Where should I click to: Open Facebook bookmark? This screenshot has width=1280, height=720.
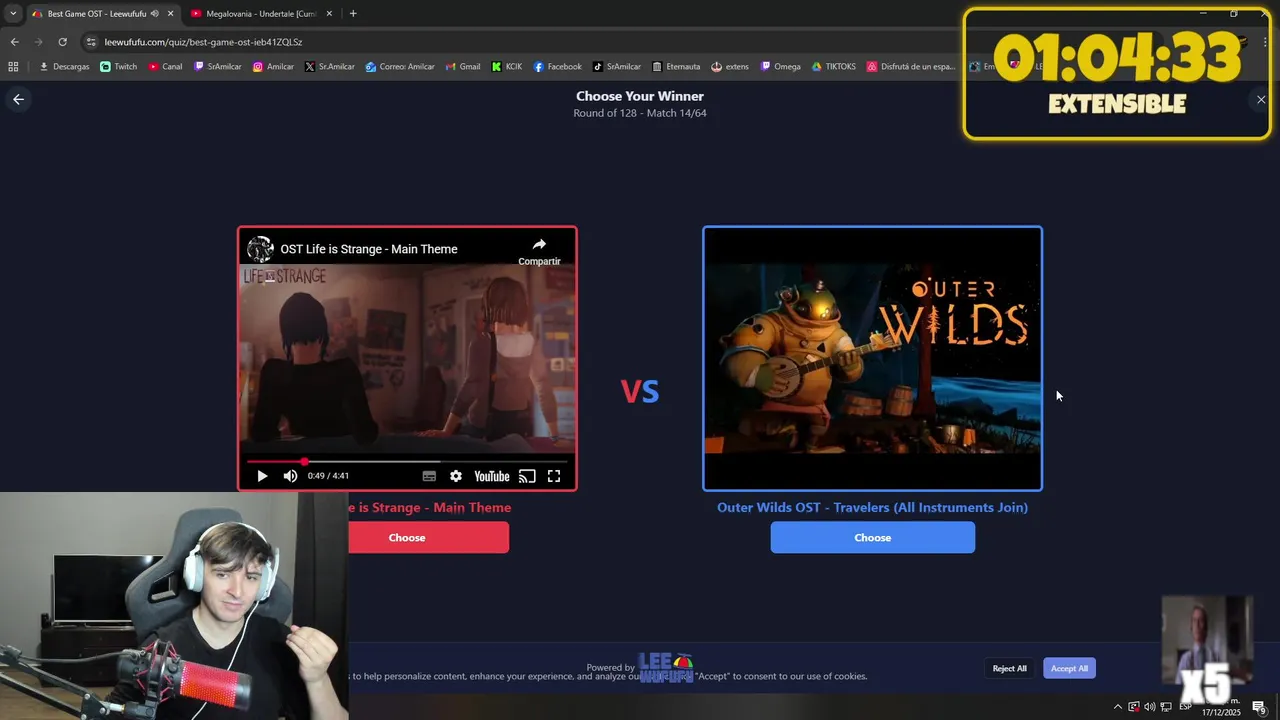[x=558, y=67]
